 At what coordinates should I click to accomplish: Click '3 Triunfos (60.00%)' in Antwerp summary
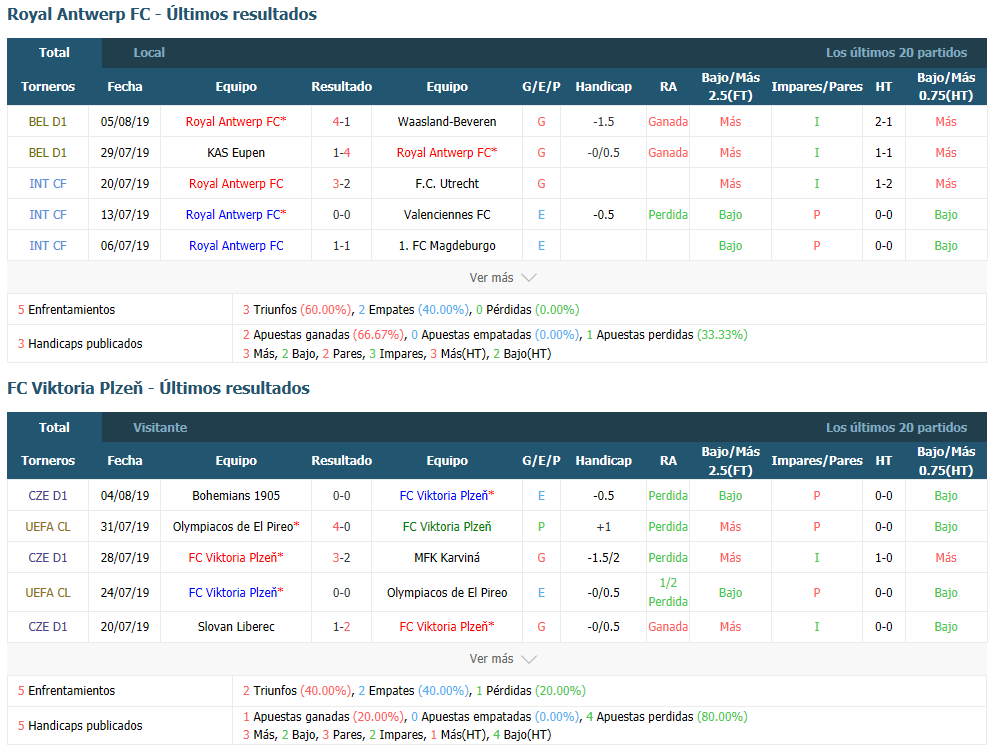click(297, 310)
